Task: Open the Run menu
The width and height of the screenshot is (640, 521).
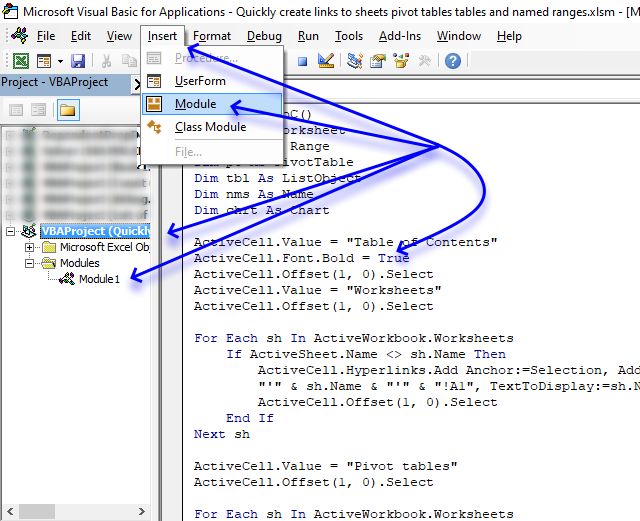Action: pos(308,36)
